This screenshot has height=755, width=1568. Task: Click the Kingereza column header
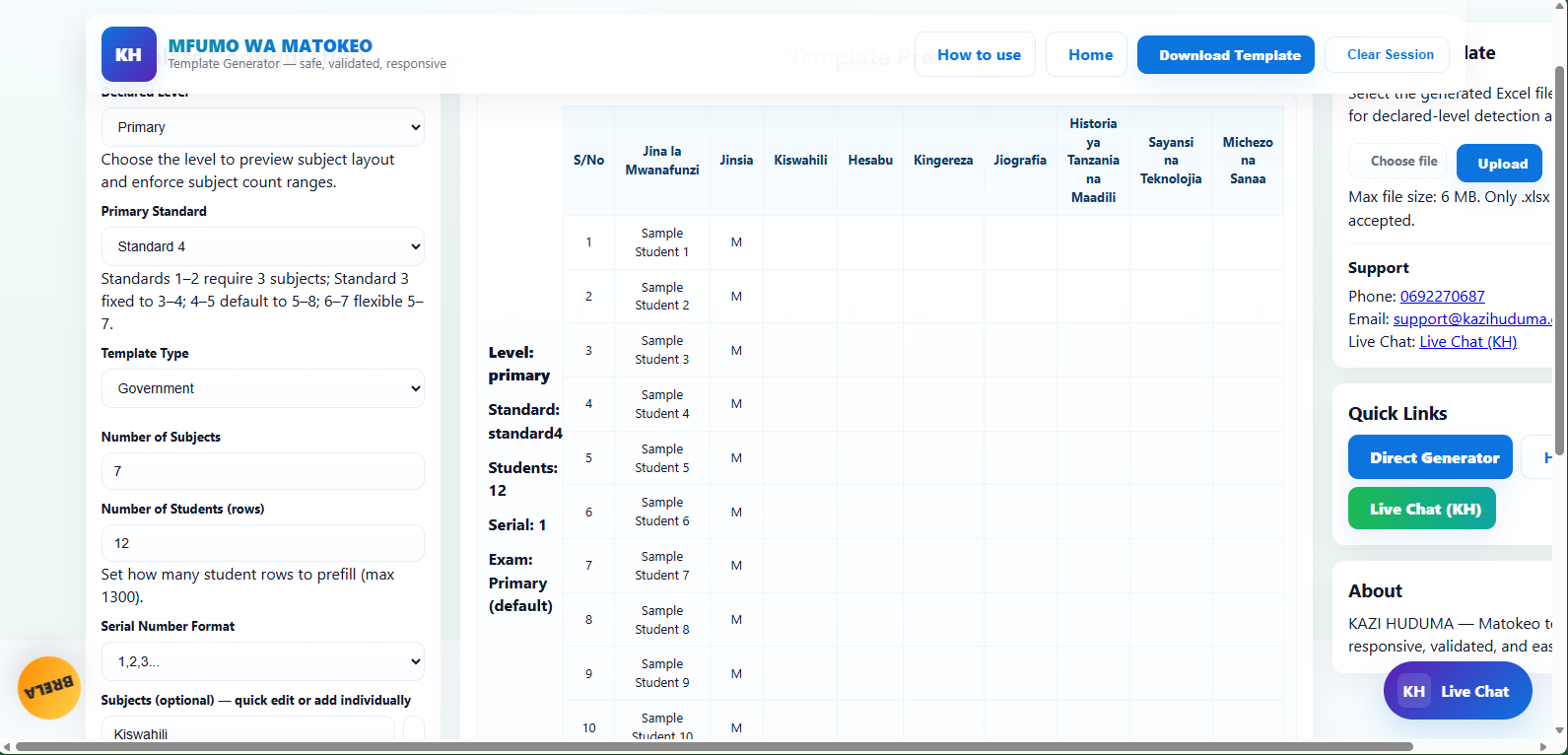[943, 161]
